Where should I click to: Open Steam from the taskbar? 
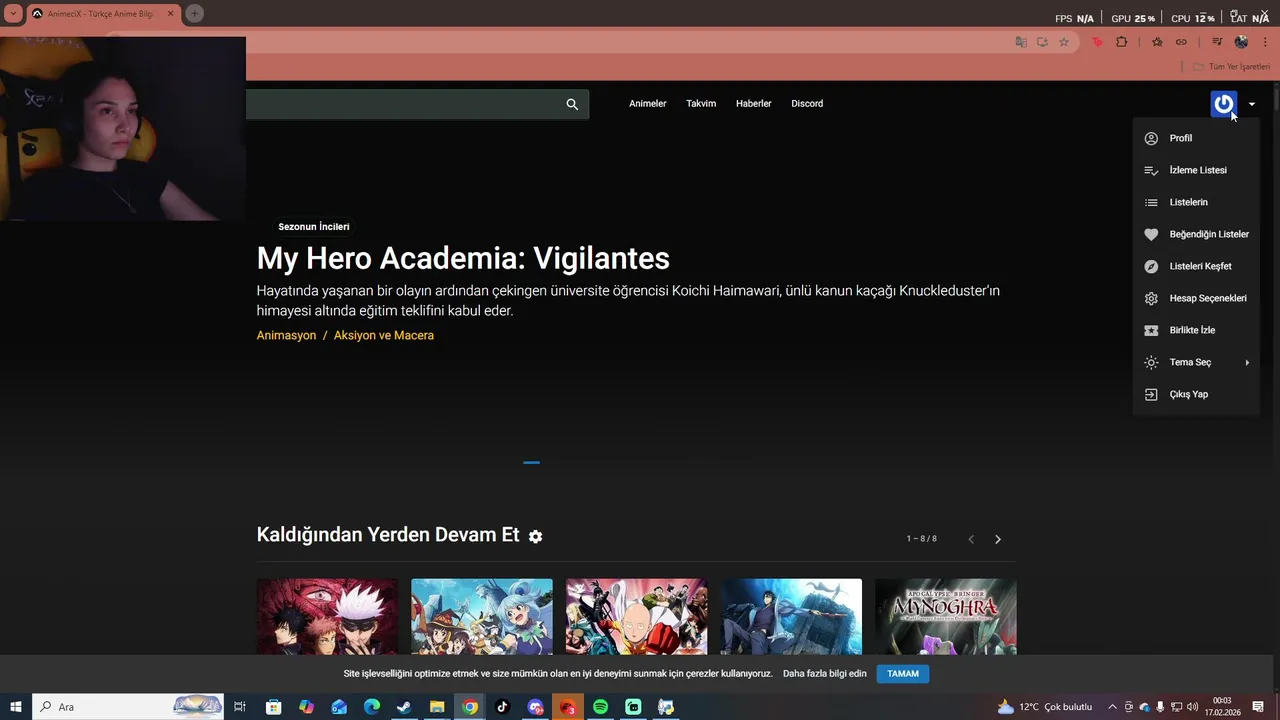[x=404, y=707]
